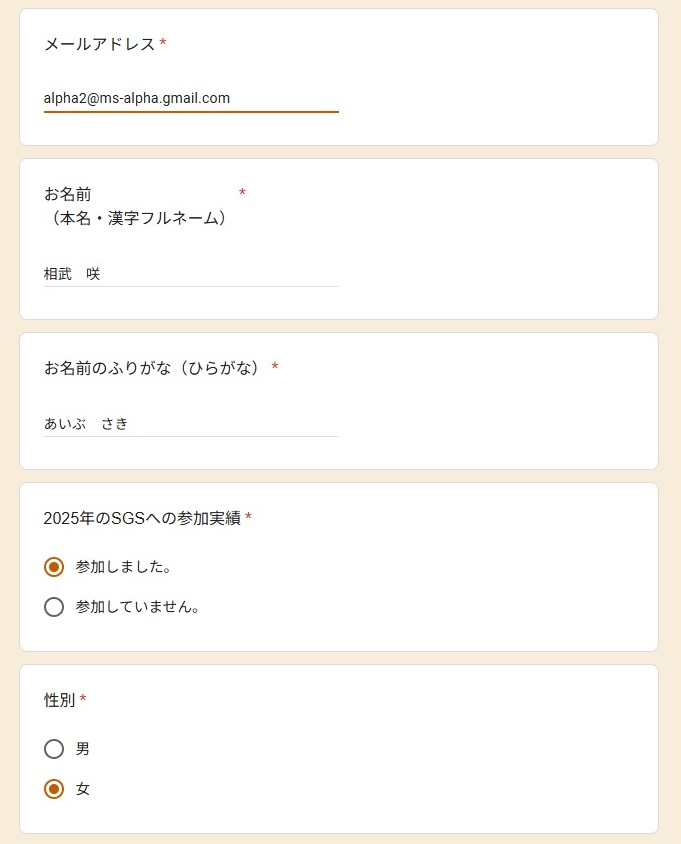Click the 2025年のSGSへの参加実績 question title
This screenshot has width=681, height=844.
pos(142,518)
